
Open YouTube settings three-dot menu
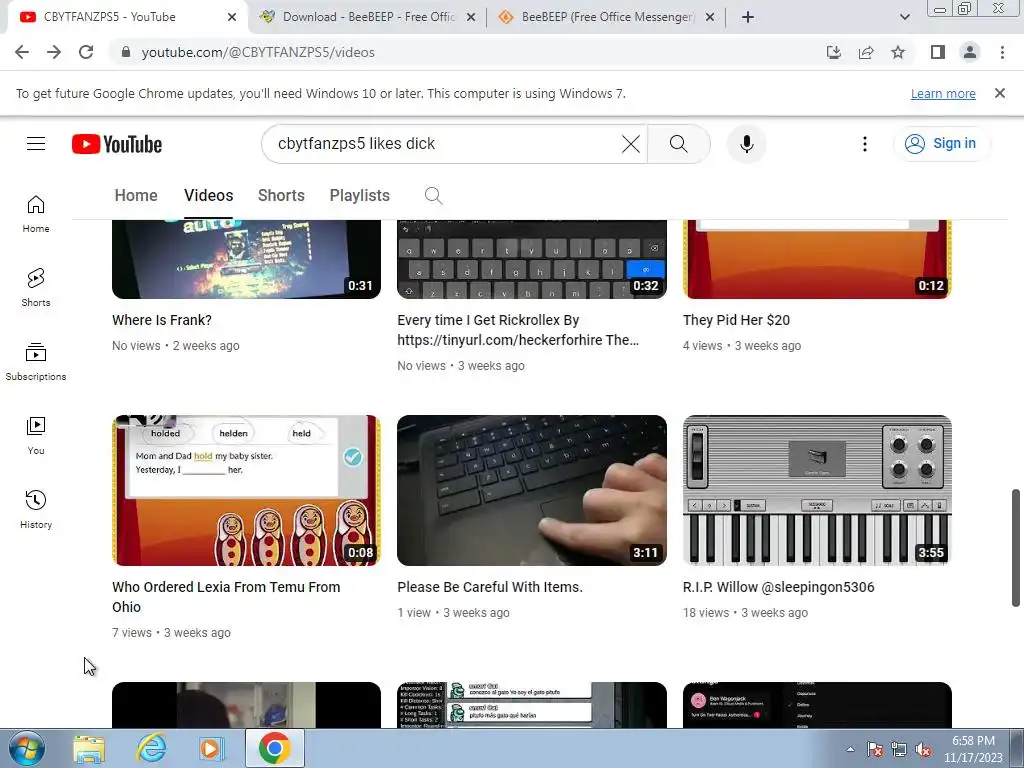tap(865, 144)
